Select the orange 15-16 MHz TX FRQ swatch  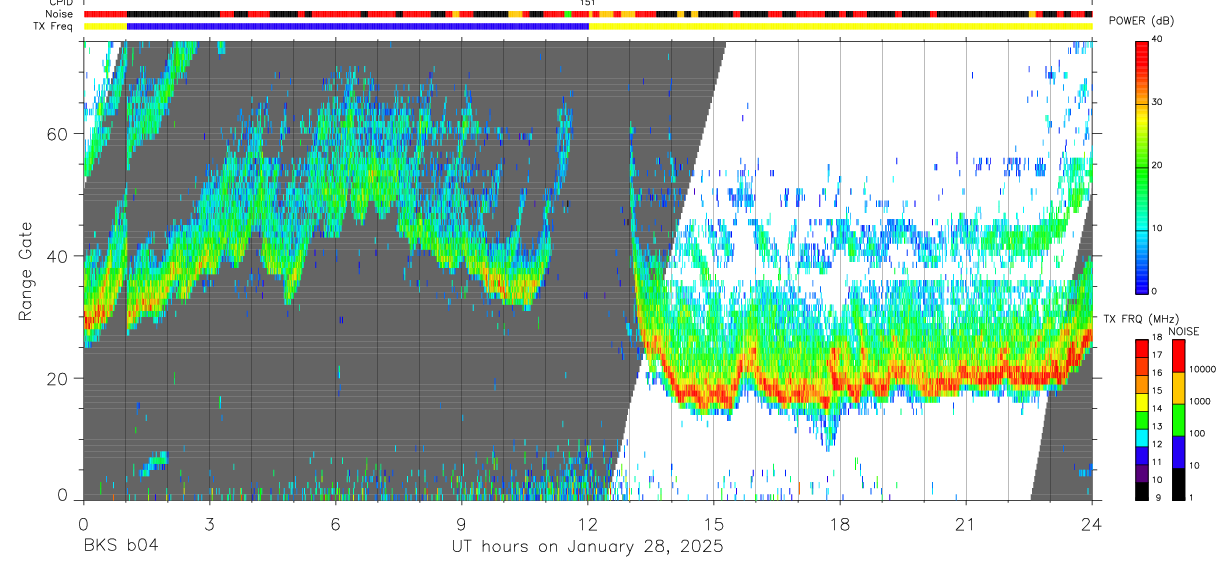[1142, 385]
